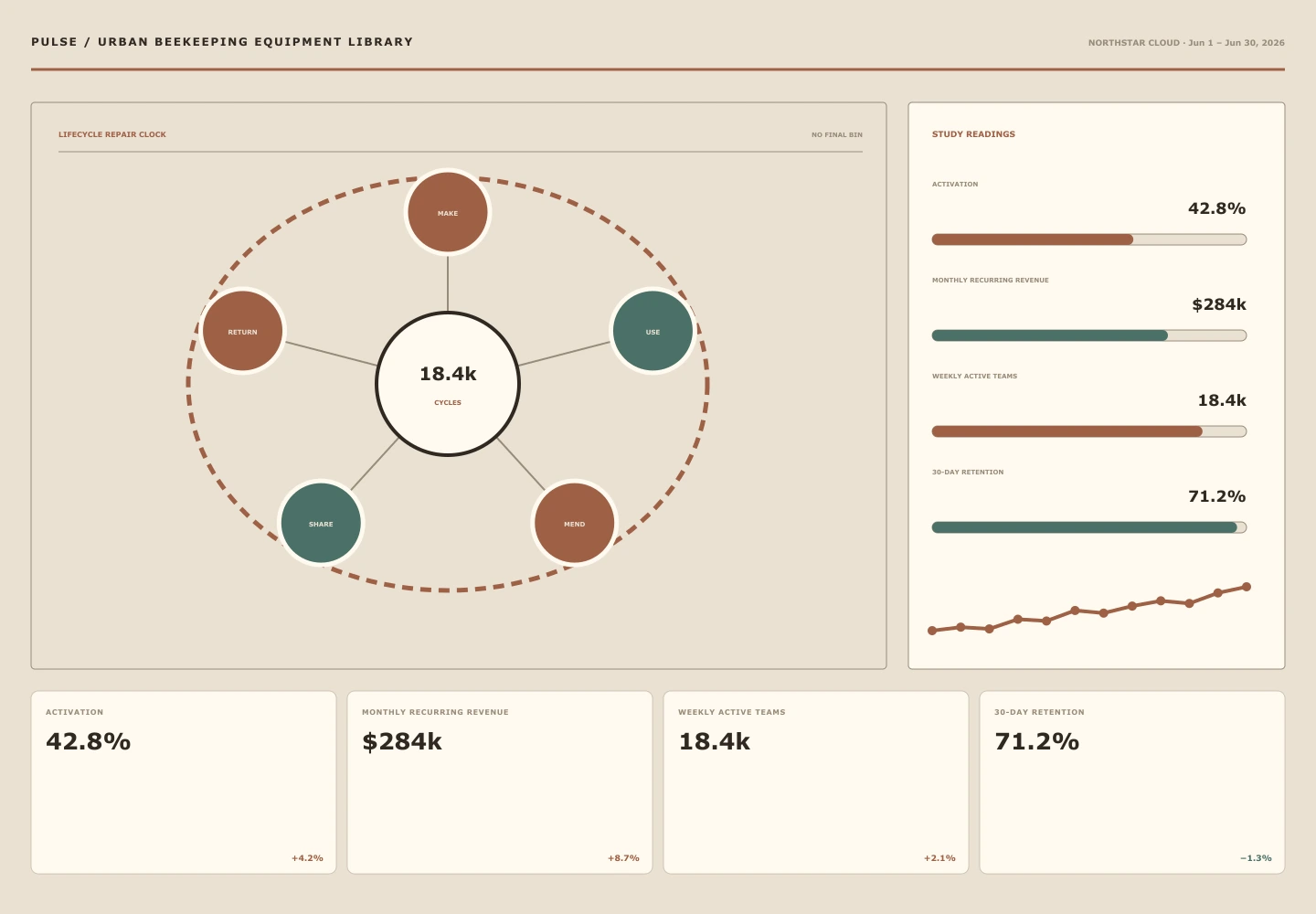Click the "18.4k" Weekly Active Teams value in Study Readings
This screenshot has width=1316, height=914.
[x=1222, y=400]
